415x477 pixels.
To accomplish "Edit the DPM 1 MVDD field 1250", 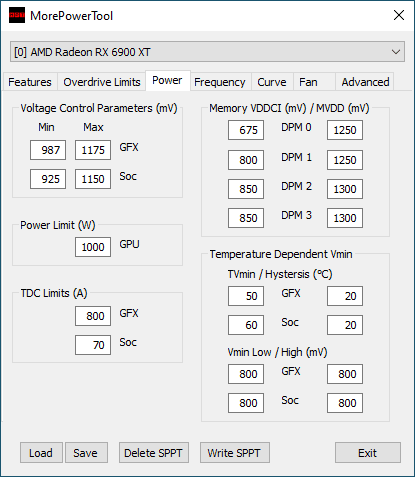I will (345, 160).
